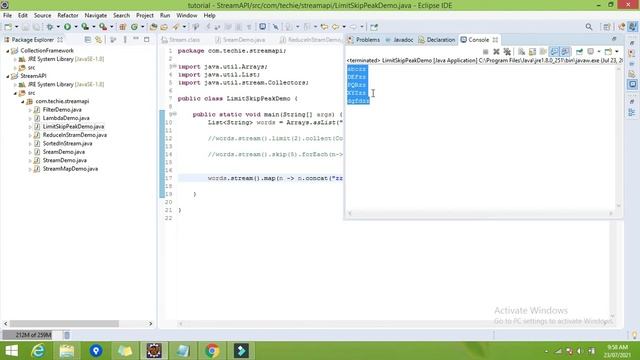The image size is (640, 360).
Task: Click the New file toolbar icon
Action: 8,27
